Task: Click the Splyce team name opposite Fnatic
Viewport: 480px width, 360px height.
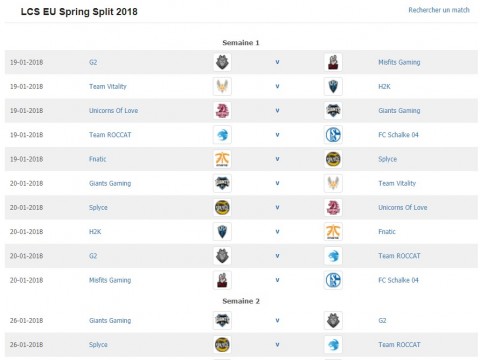Action: click(x=387, y=159)
